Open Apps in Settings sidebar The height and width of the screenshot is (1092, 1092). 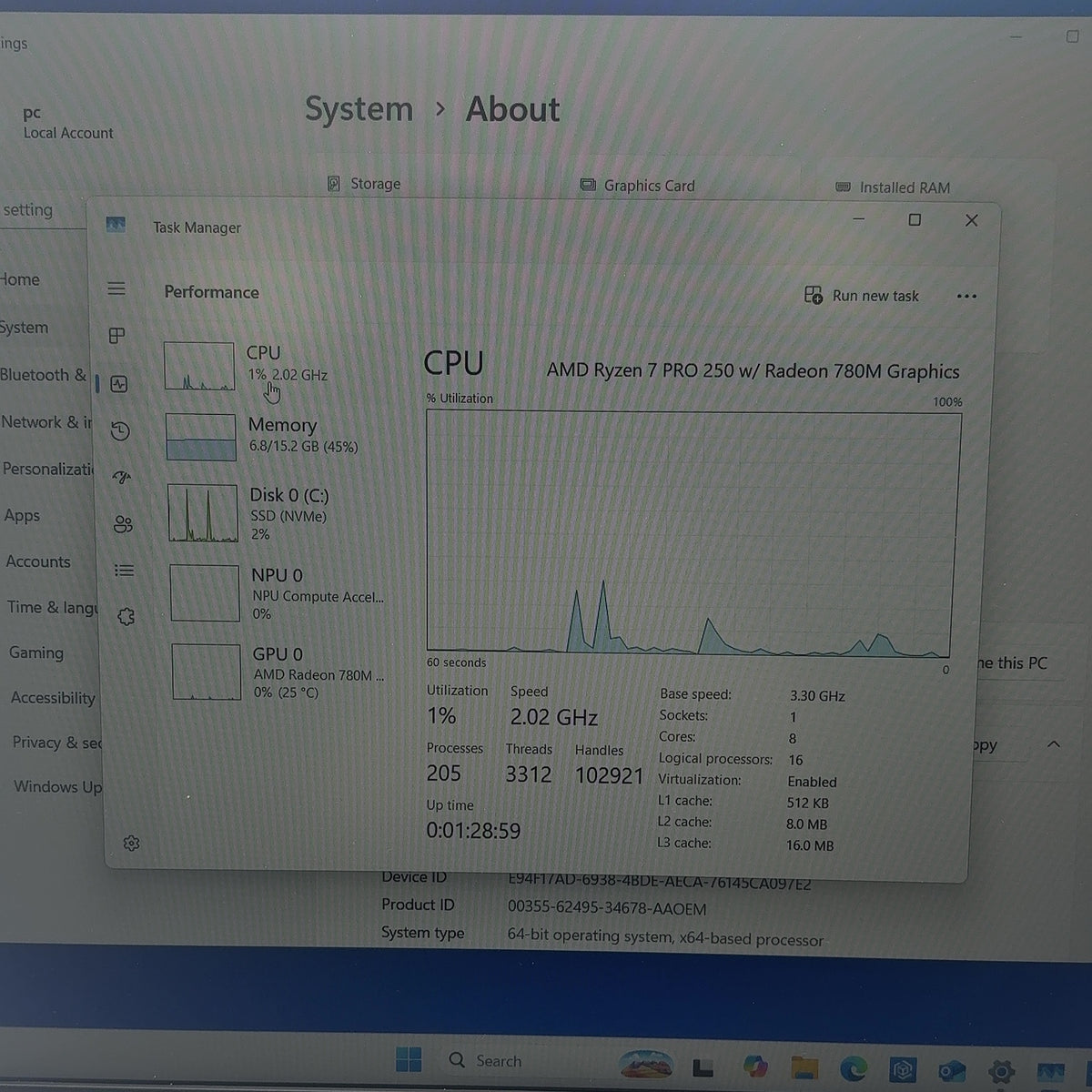pyautogui.click(x=22, y=516)
